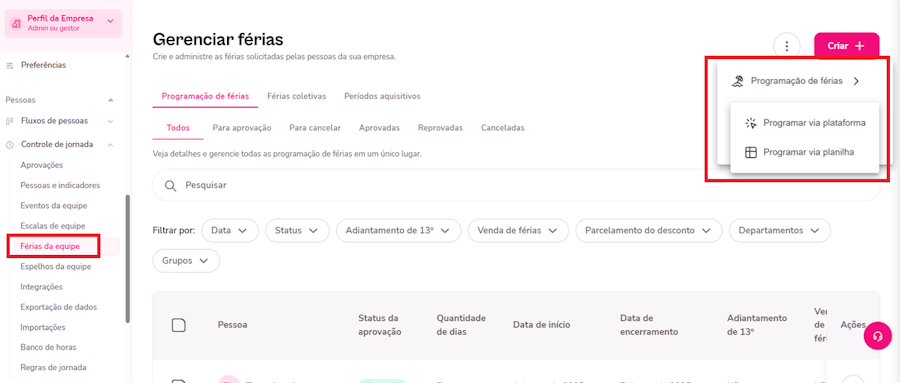
Task: Open Preferências in the sidebar
Action: [x=44, y=65]
